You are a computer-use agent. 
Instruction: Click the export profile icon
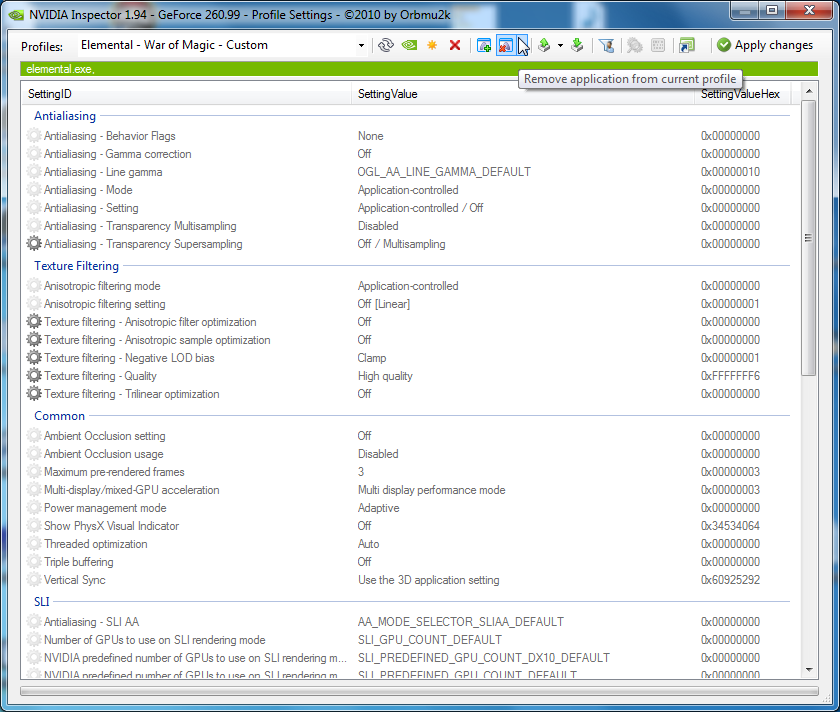tap(543, 45)
